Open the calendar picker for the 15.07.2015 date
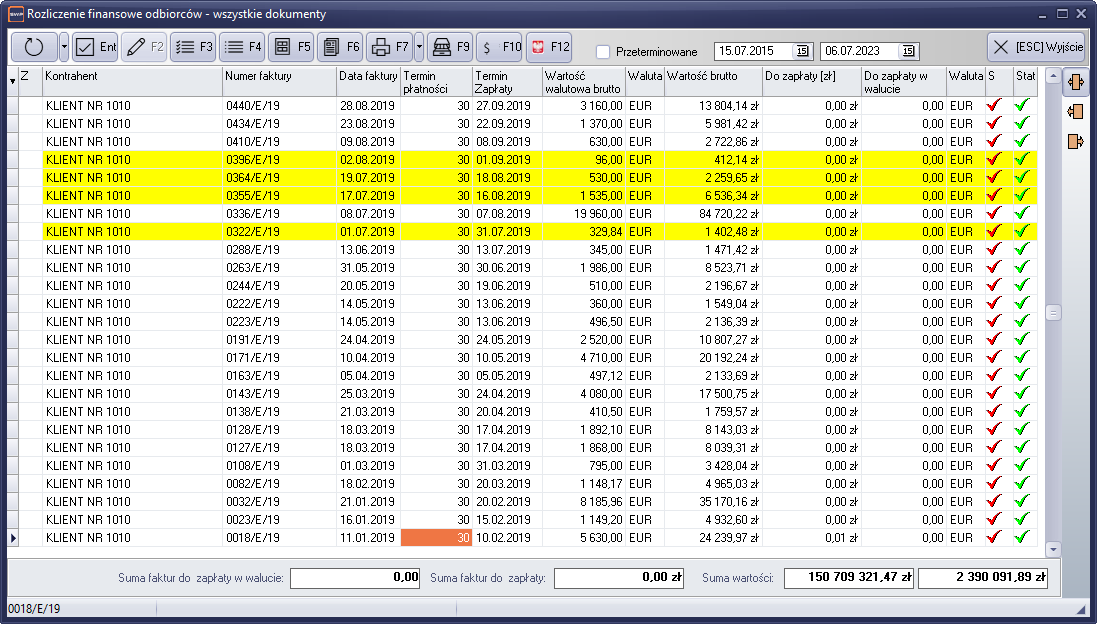The image size is (1097, 624). (x=802, y=51)
